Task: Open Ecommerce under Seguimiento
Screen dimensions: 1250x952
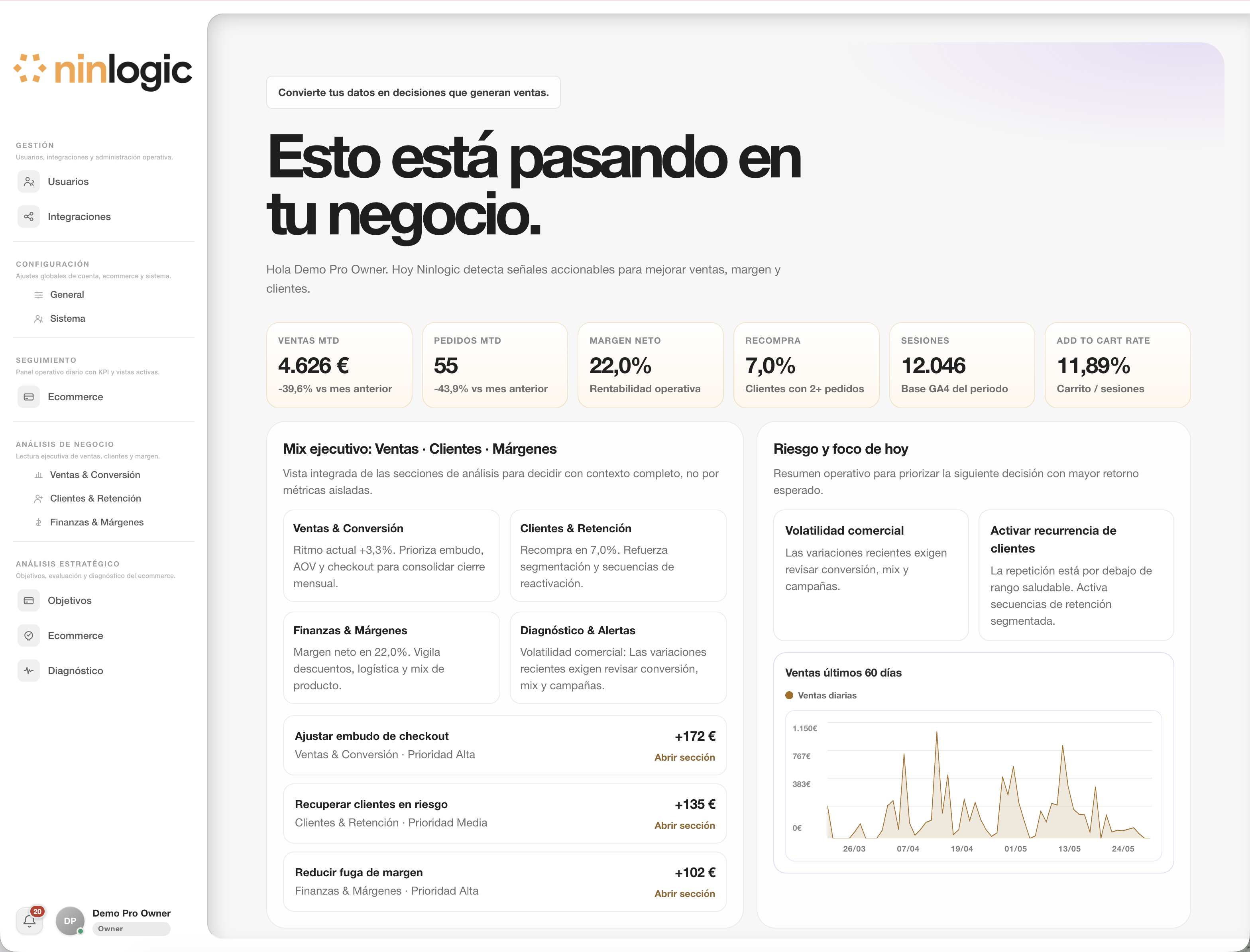Action: [x=75, y=397]
